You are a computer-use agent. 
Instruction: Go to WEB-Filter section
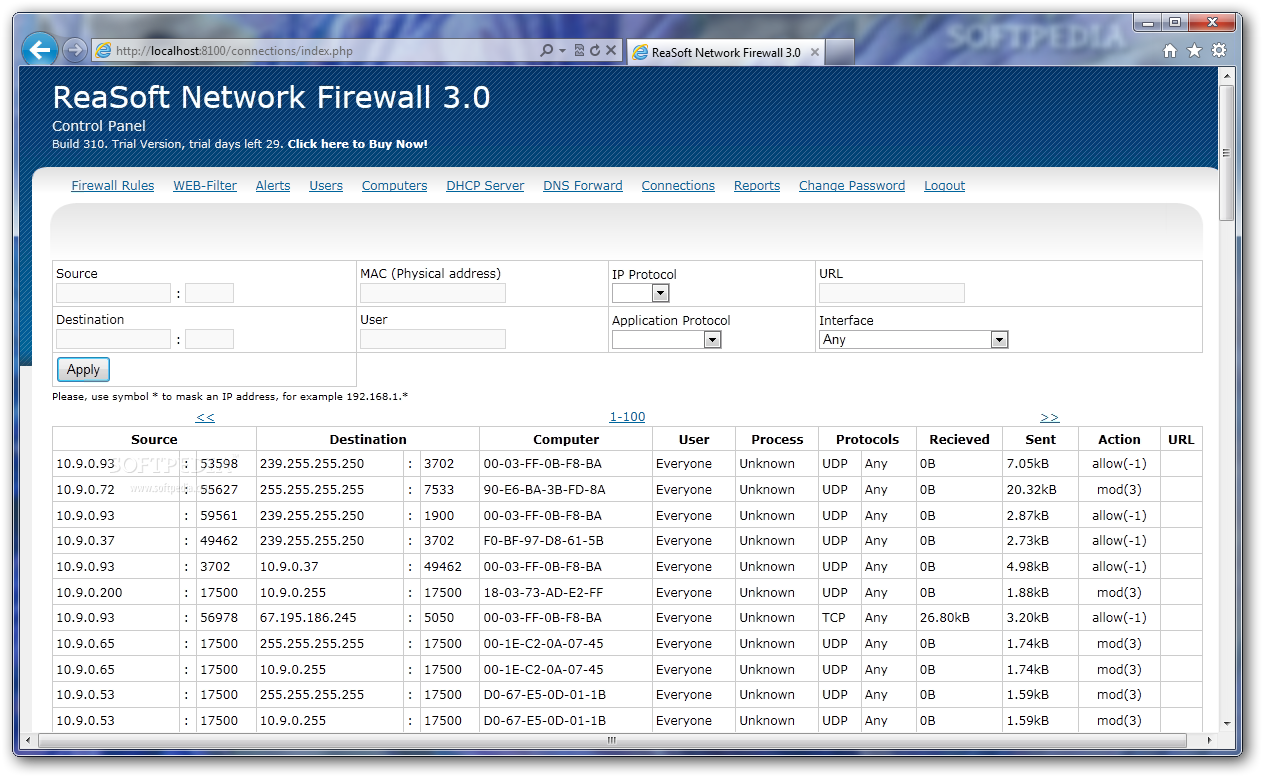[x=205, y=186]
